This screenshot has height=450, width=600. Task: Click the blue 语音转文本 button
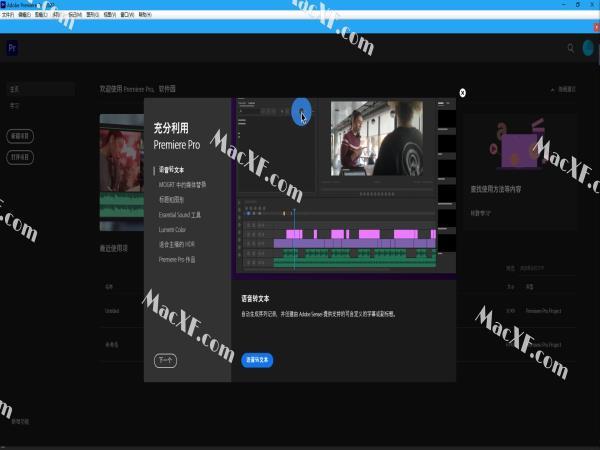pos(257,360)
